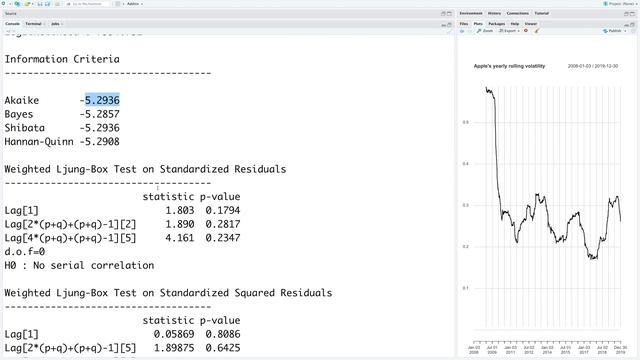640x360 pixels.
Task: Switch to the Jobs tab
Action: 55,24
